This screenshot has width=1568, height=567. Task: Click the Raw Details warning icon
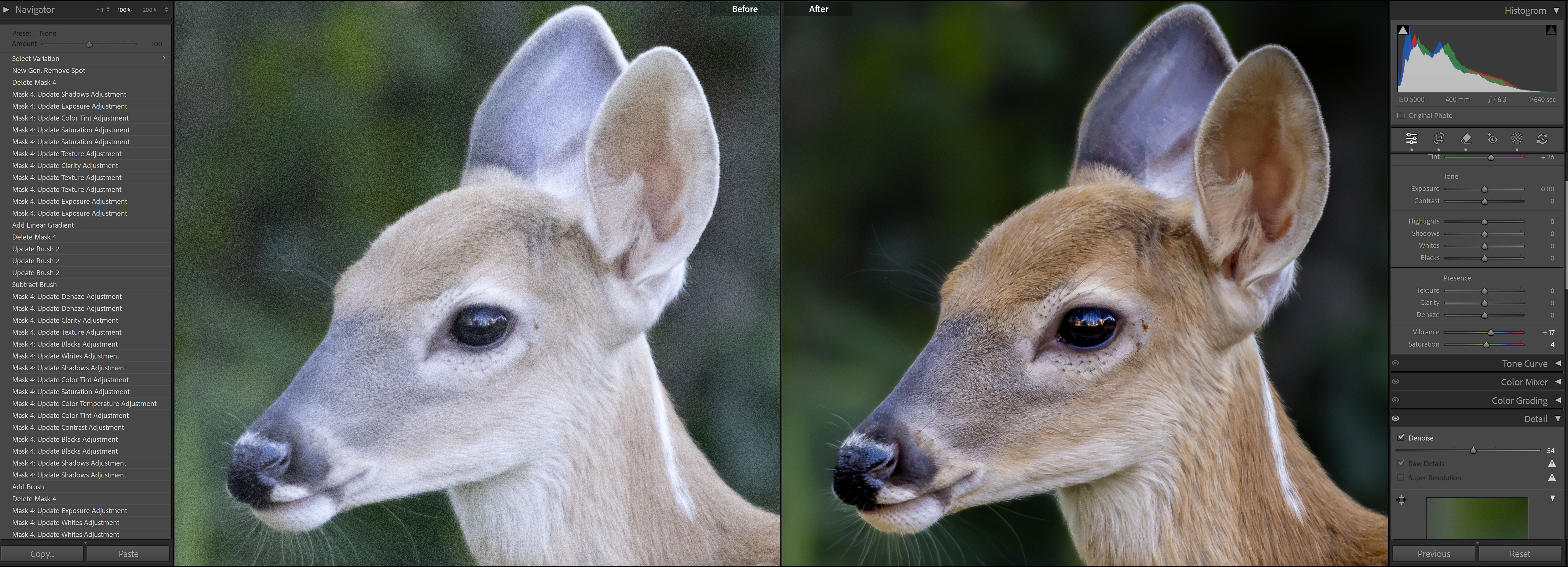1552,464
